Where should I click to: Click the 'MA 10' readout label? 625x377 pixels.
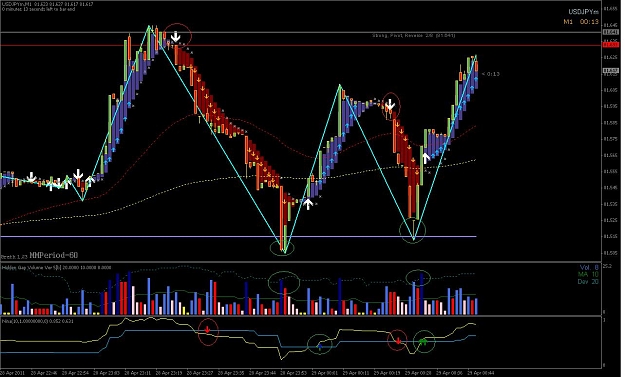coord(588,274)
